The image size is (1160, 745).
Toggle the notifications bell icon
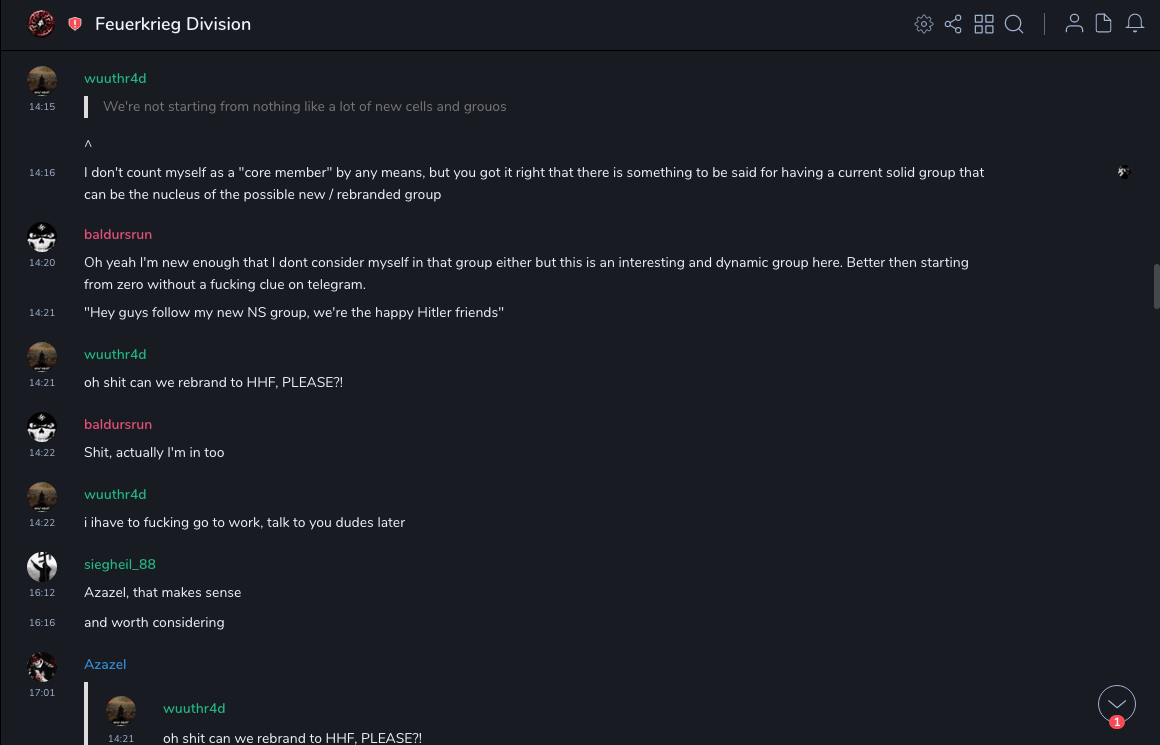click(1135, 24)
